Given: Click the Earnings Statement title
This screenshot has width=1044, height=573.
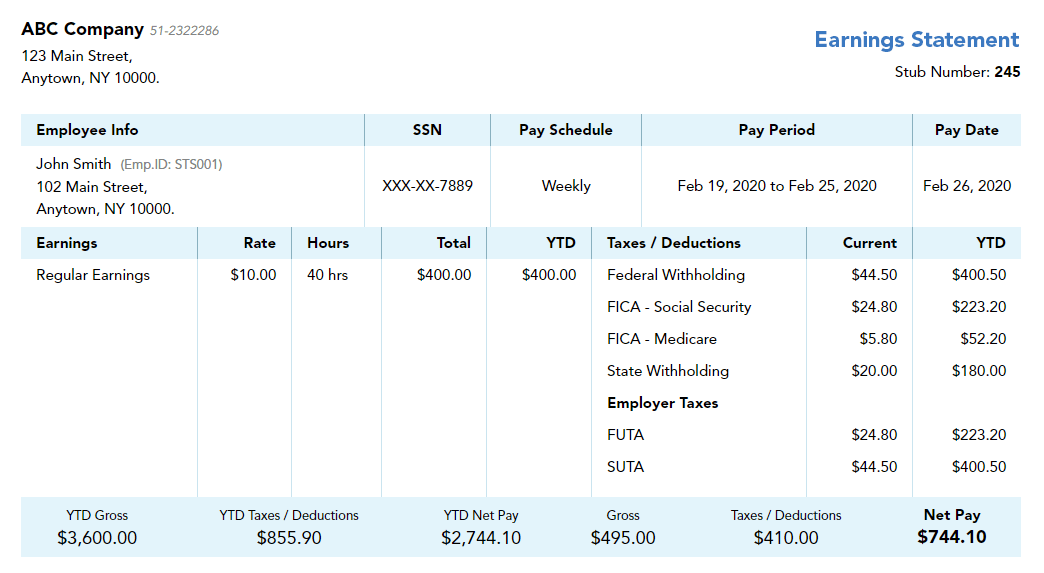Looking at the screenshot, I should pos(916,40).
